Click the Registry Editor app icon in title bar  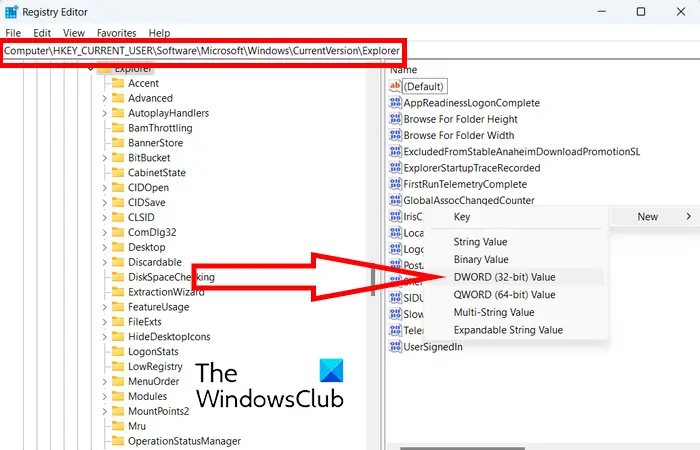pyautogui.click(x=11, y=12)
